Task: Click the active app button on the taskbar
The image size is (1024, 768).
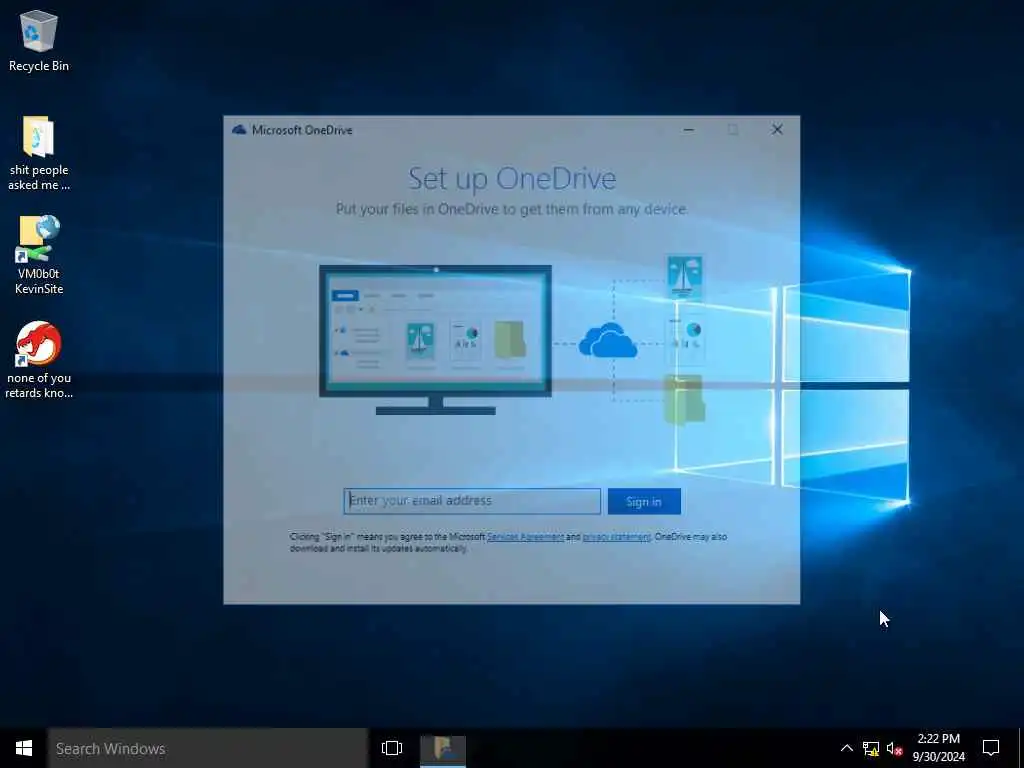Action: pos(443,748)
